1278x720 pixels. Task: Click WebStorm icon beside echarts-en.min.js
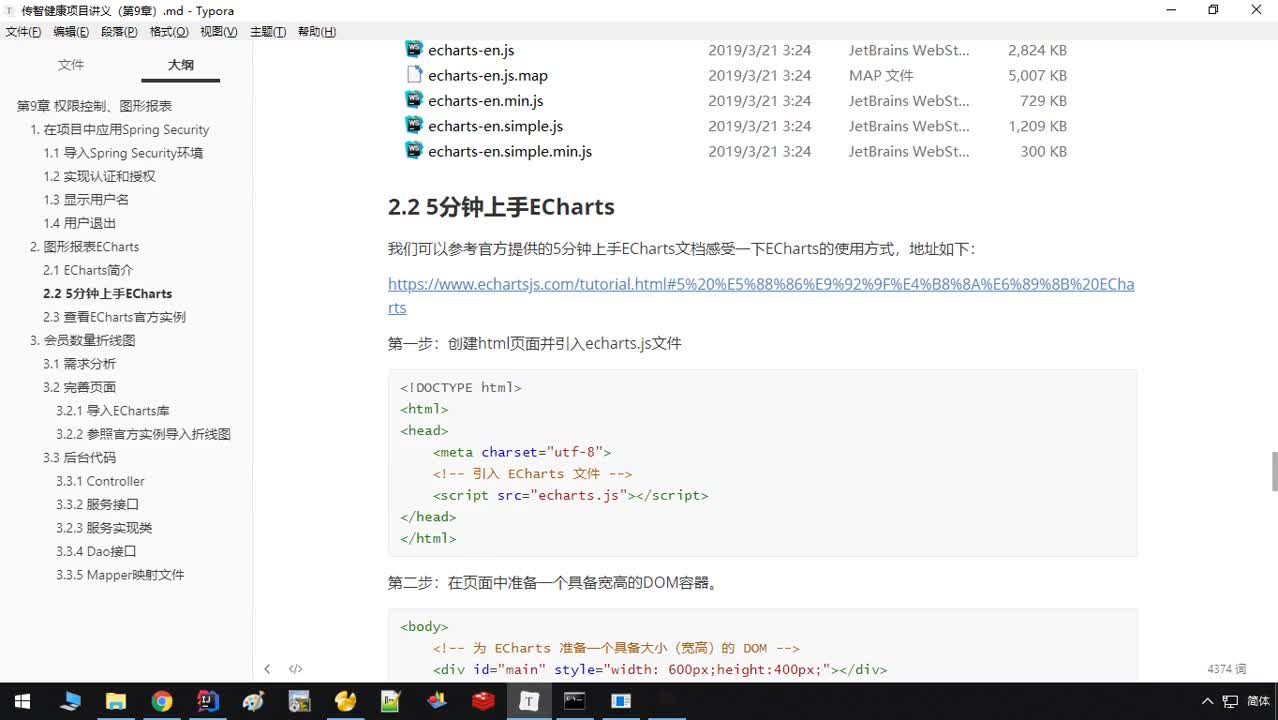click(414, 99)
